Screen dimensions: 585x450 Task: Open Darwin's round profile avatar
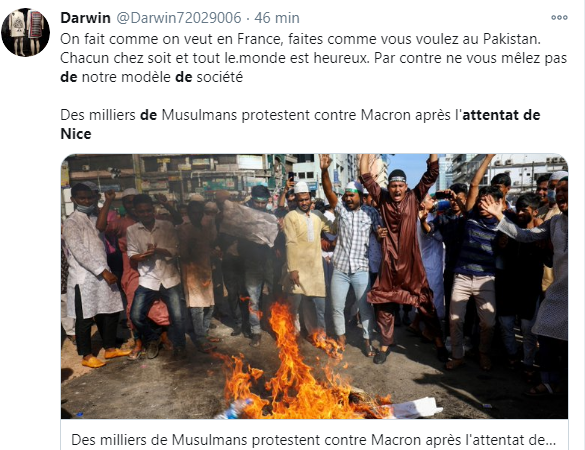click(25, 32)
